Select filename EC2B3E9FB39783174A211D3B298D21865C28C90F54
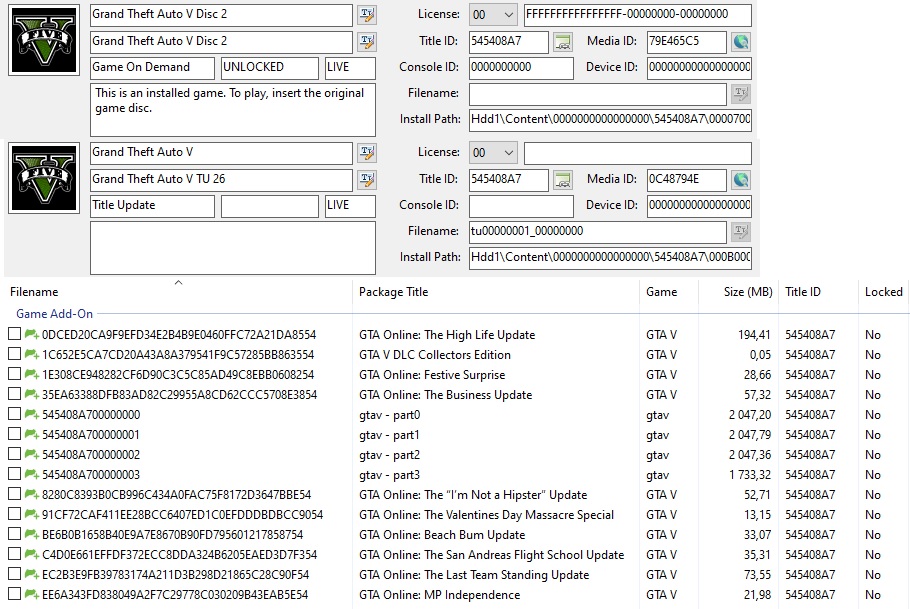The image size is (910, 609). pos(175,575)
